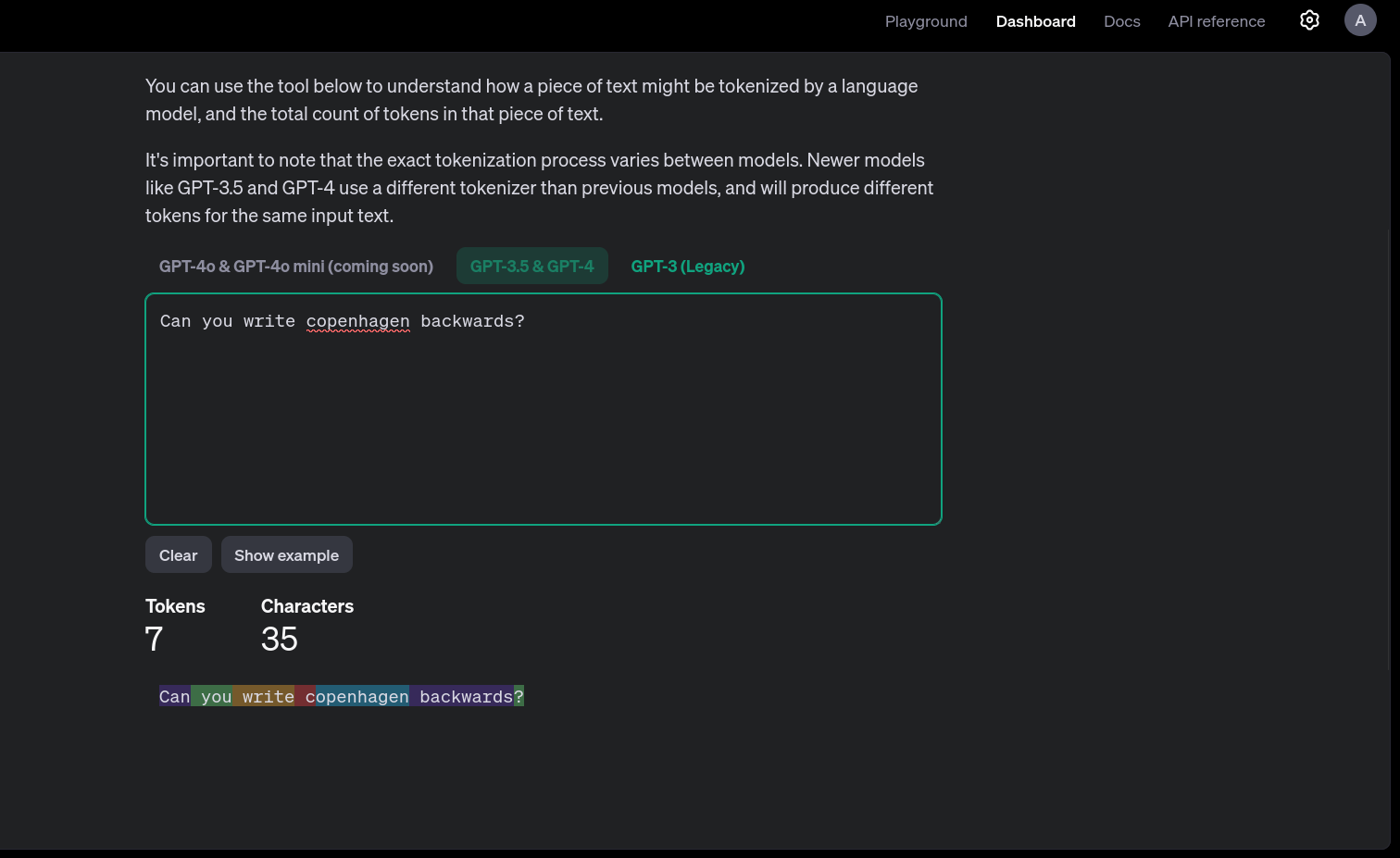Click the highlighted ' write' token
This screenshot has height=858, width=1400.
tap(264, 696)
